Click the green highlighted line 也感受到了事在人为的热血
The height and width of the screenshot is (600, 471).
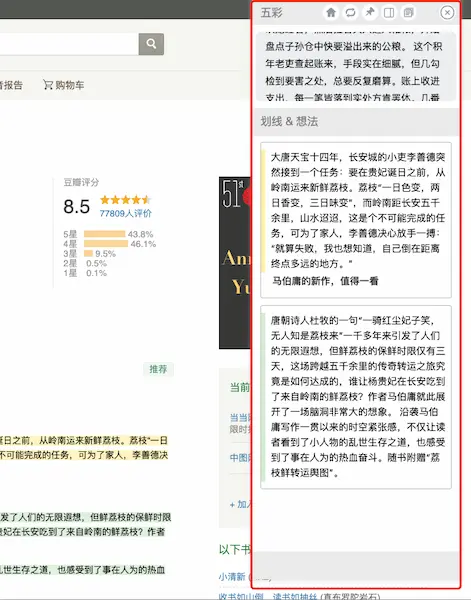(x=111, y=570)
